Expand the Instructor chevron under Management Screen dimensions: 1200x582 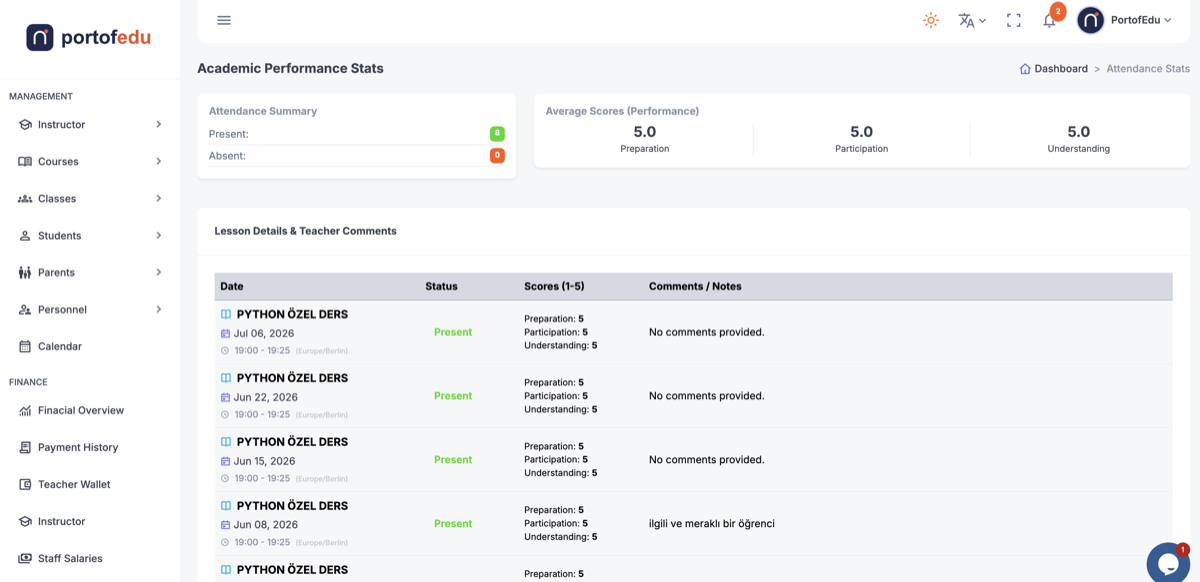point(159,125)
